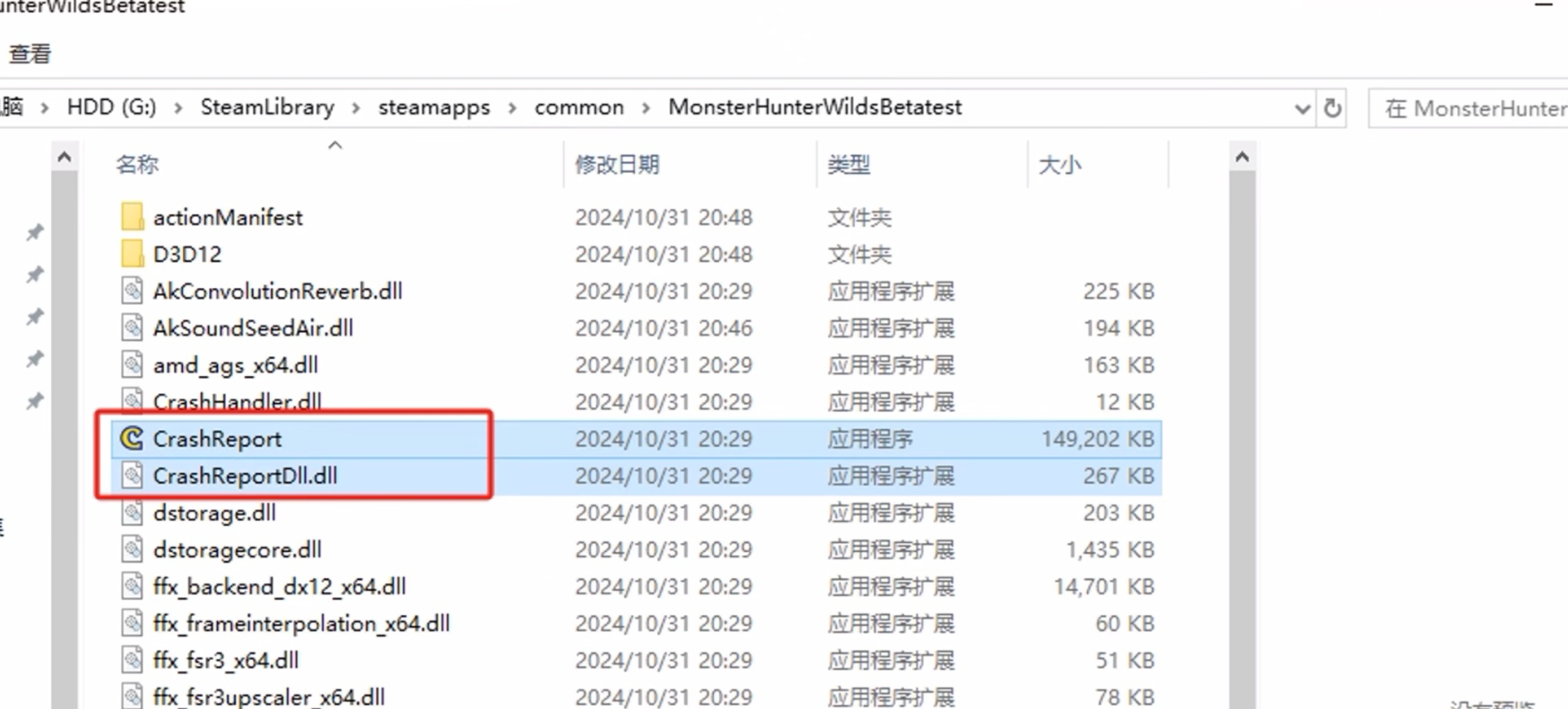The height and width of the screenshot is (709, 1568).
Task: Open the address bar history dropdown
Action: tap(1301, 109)
